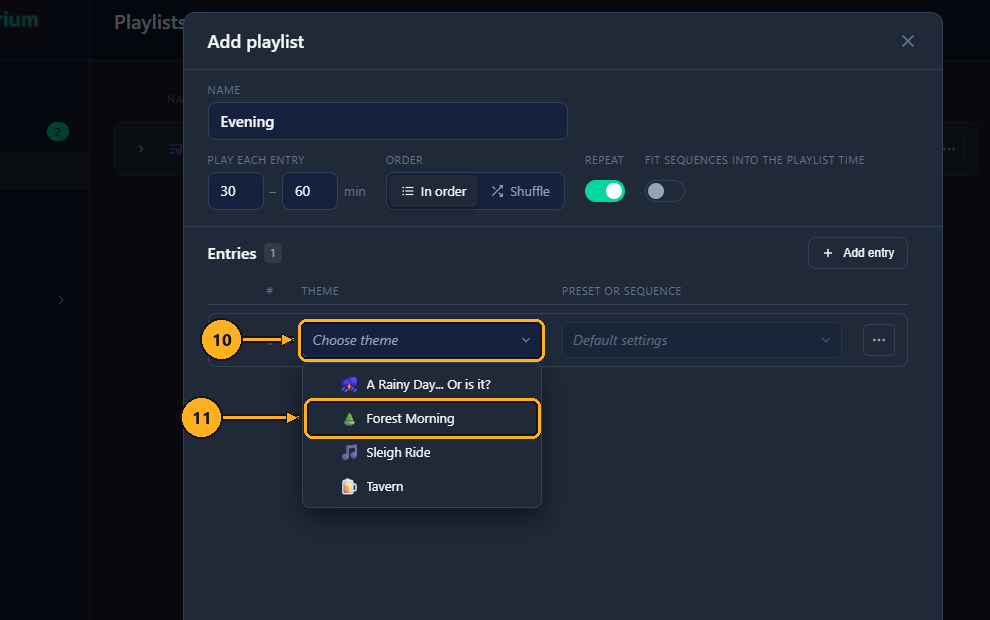Click the pine tree icon beside Forest Morning
This screenshot has height=620, width=990.
349,418
